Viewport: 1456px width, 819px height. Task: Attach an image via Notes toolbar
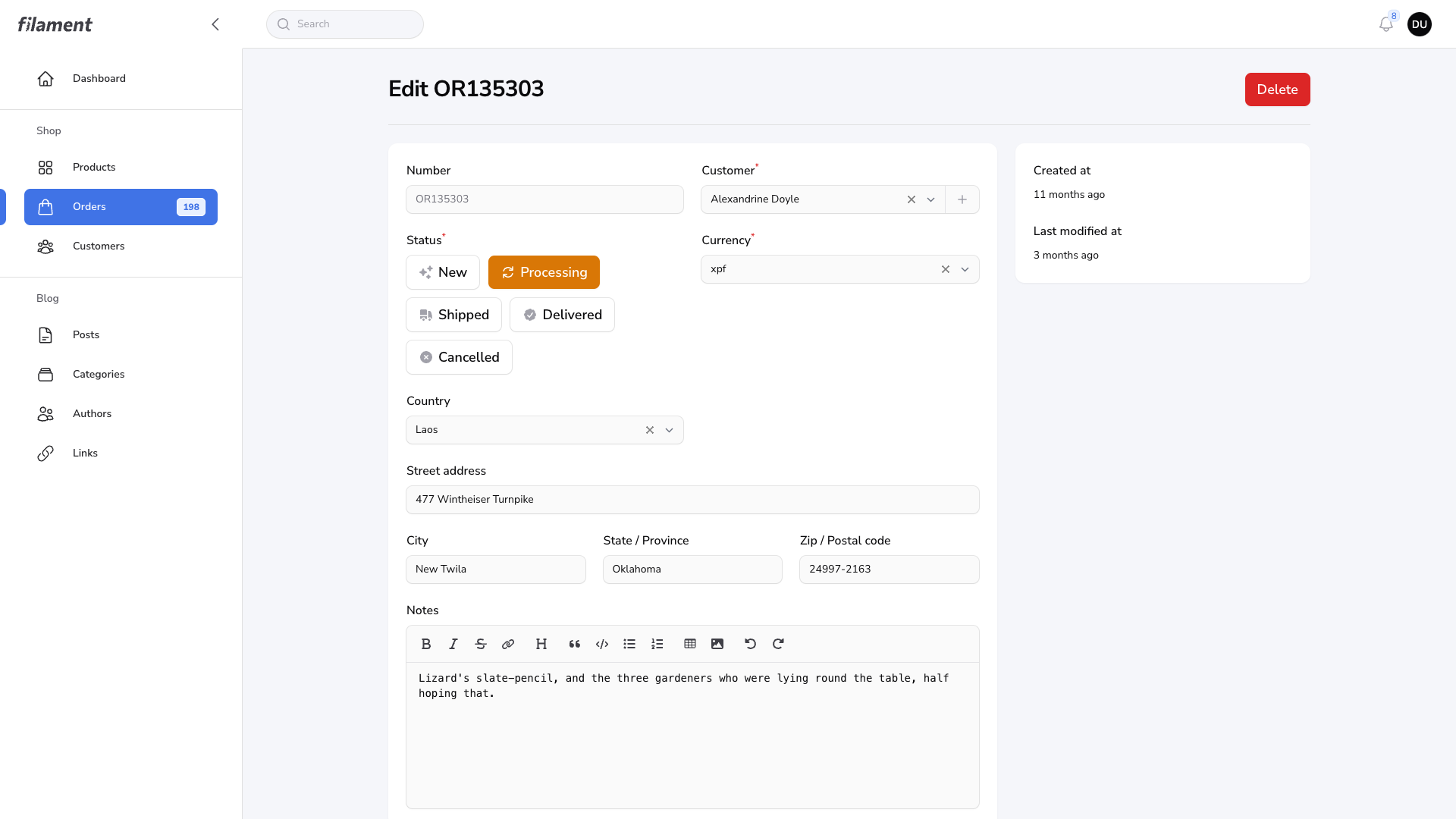point(717,644)
